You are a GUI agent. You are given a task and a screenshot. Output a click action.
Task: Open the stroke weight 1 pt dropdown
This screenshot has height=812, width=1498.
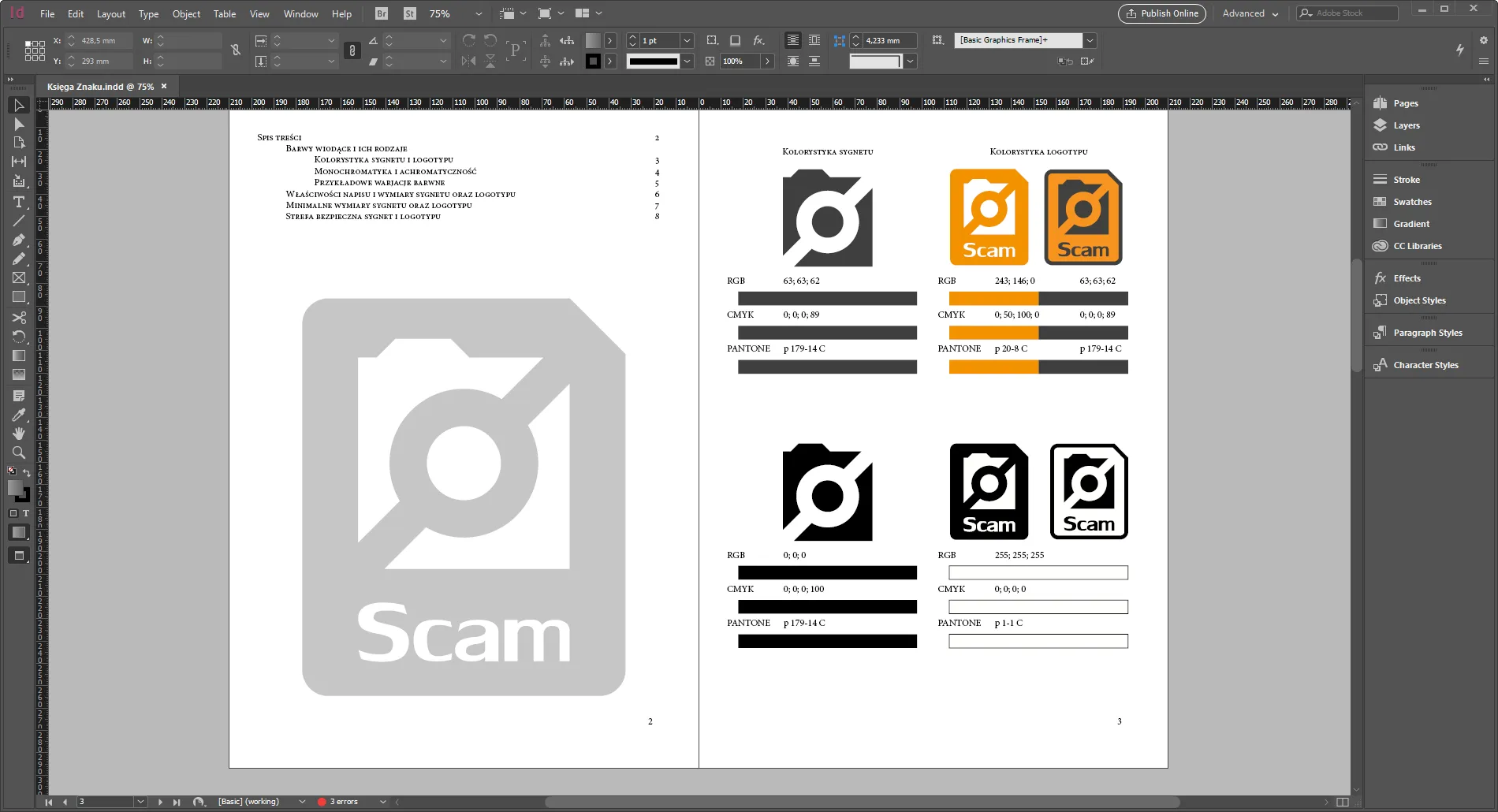(x=687, y=40)
